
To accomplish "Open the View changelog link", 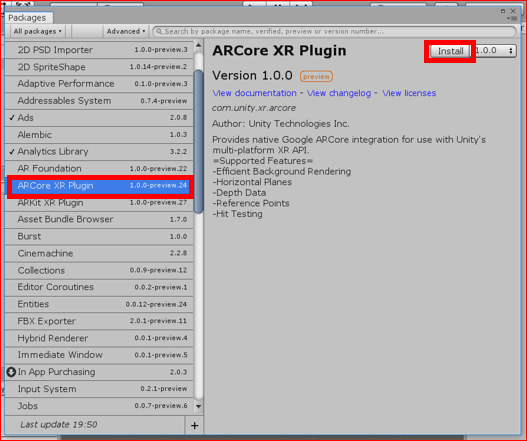I will (x=339, y=93).
